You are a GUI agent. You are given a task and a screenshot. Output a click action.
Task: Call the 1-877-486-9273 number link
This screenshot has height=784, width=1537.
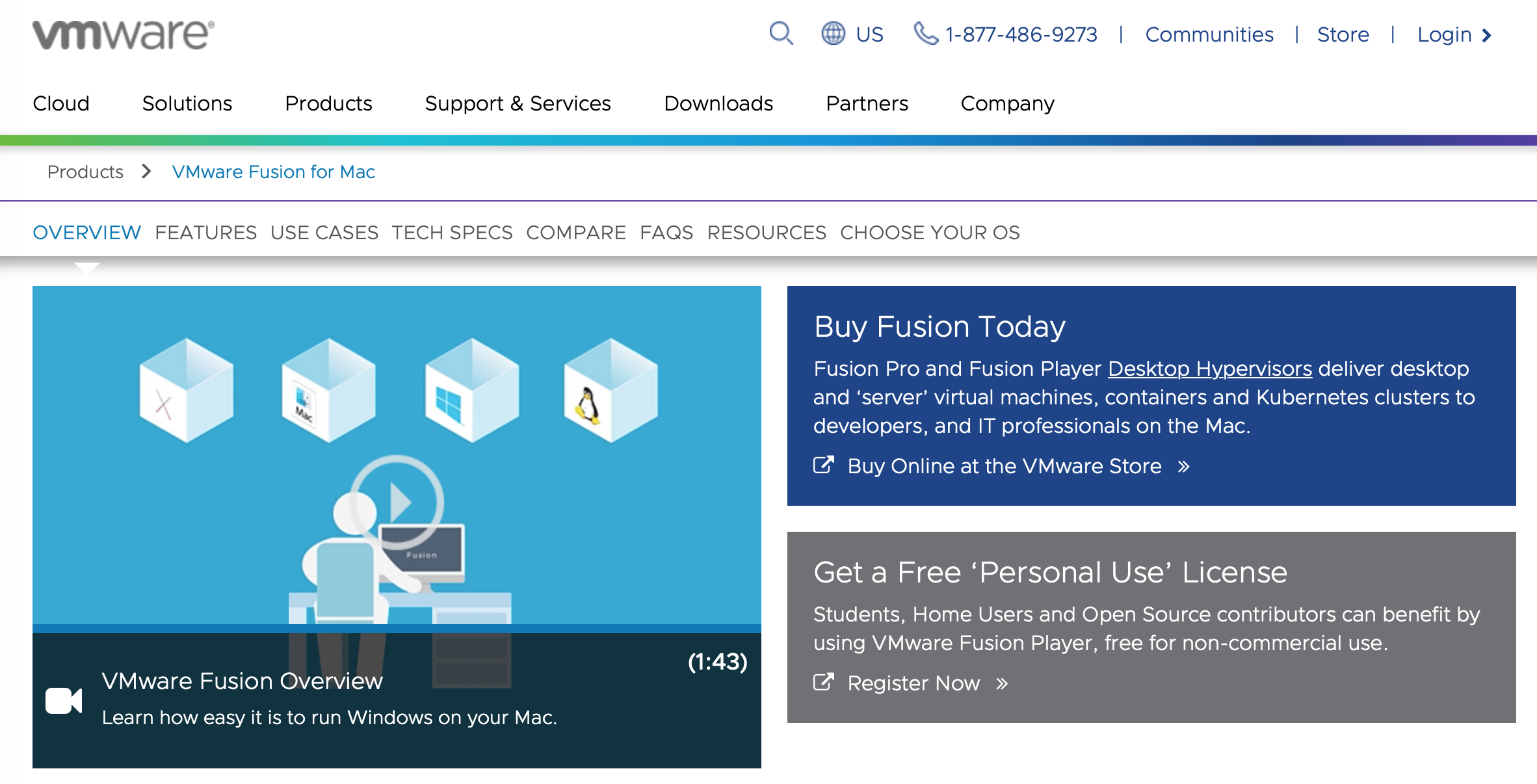(1021, 34)
